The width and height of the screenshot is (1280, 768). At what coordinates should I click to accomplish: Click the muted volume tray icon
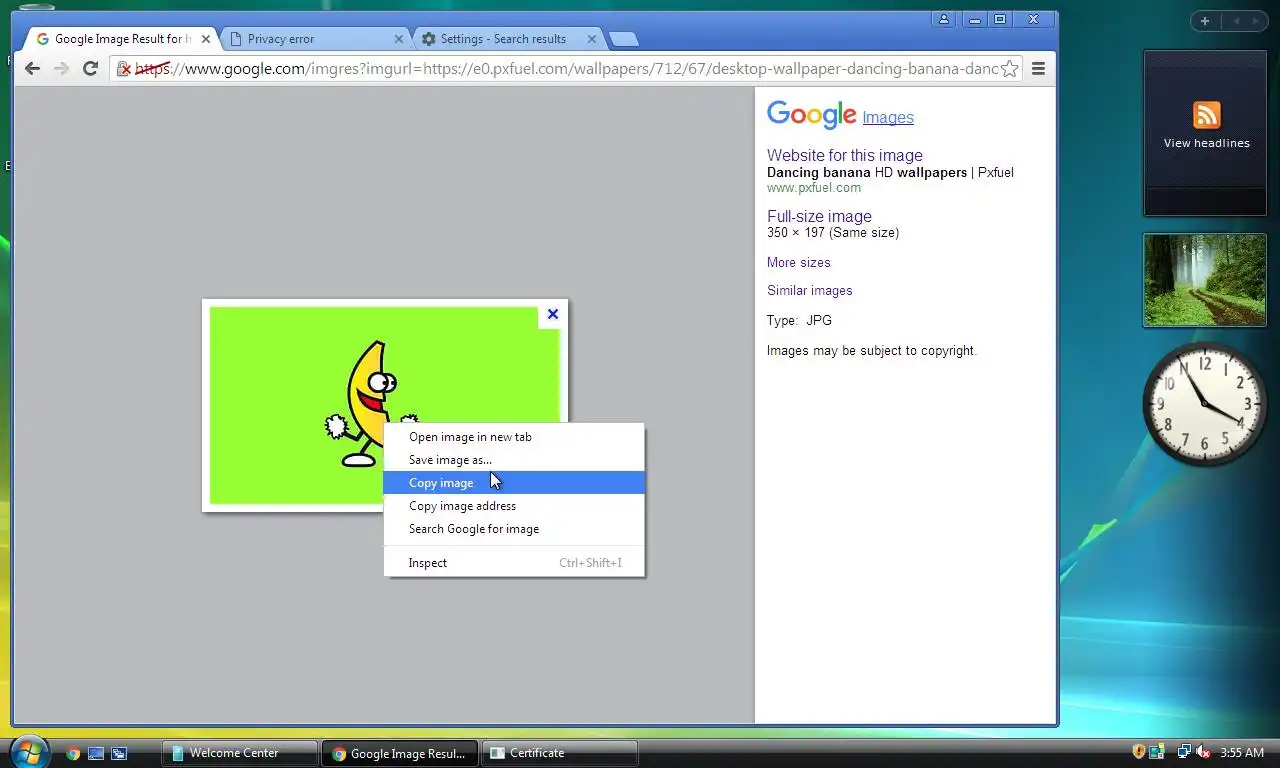1204,752
